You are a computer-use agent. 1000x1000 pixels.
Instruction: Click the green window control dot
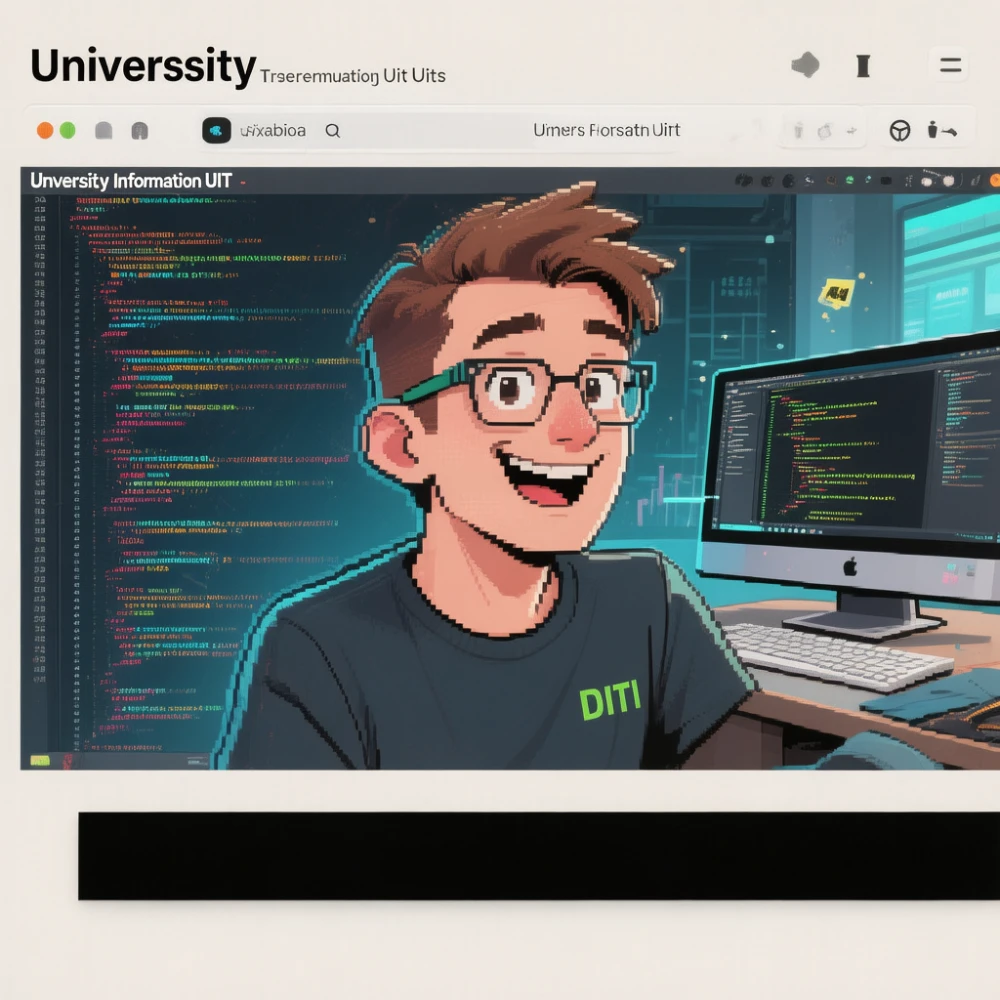click(68, 130)
